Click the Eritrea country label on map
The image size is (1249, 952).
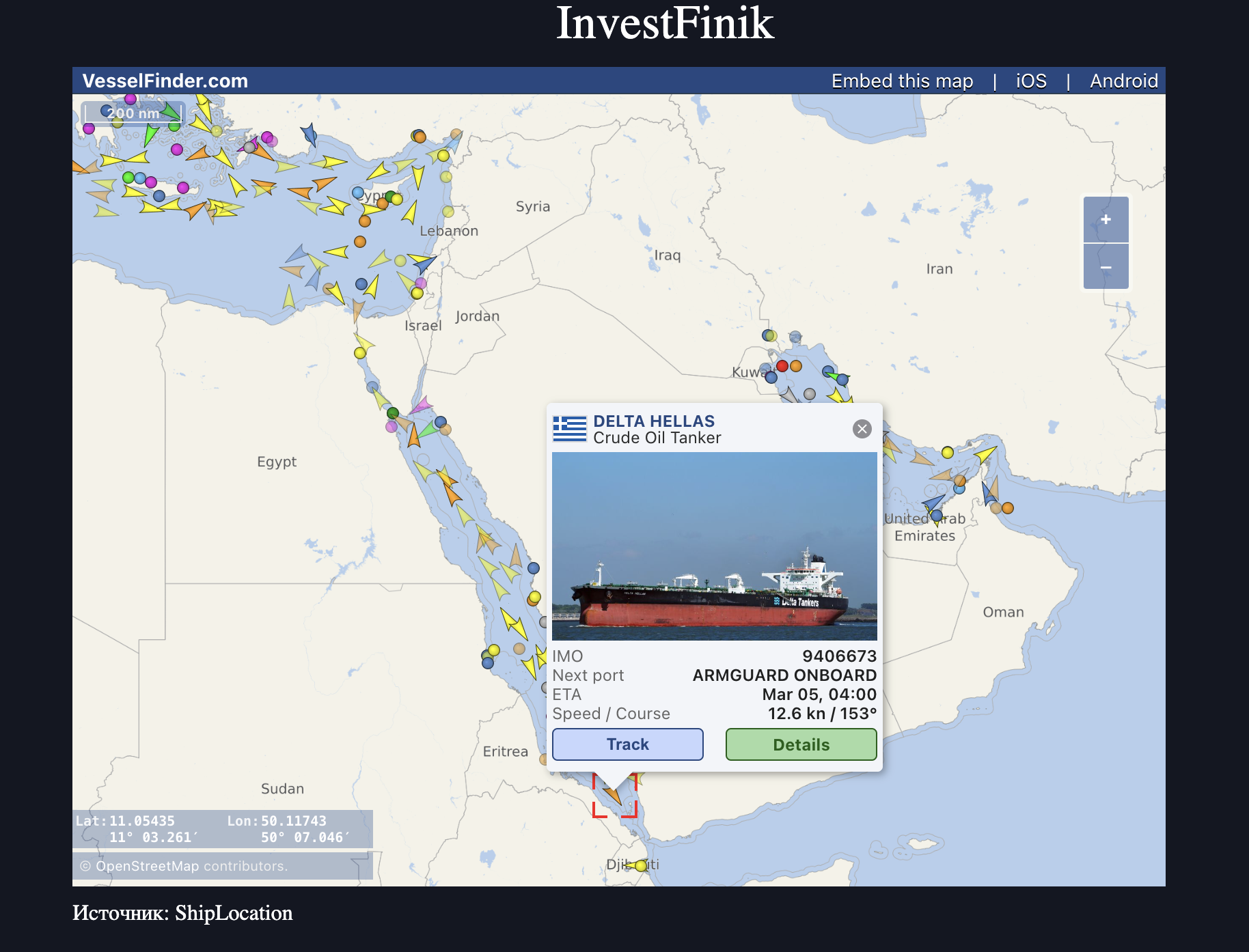[x=506, y=752]
